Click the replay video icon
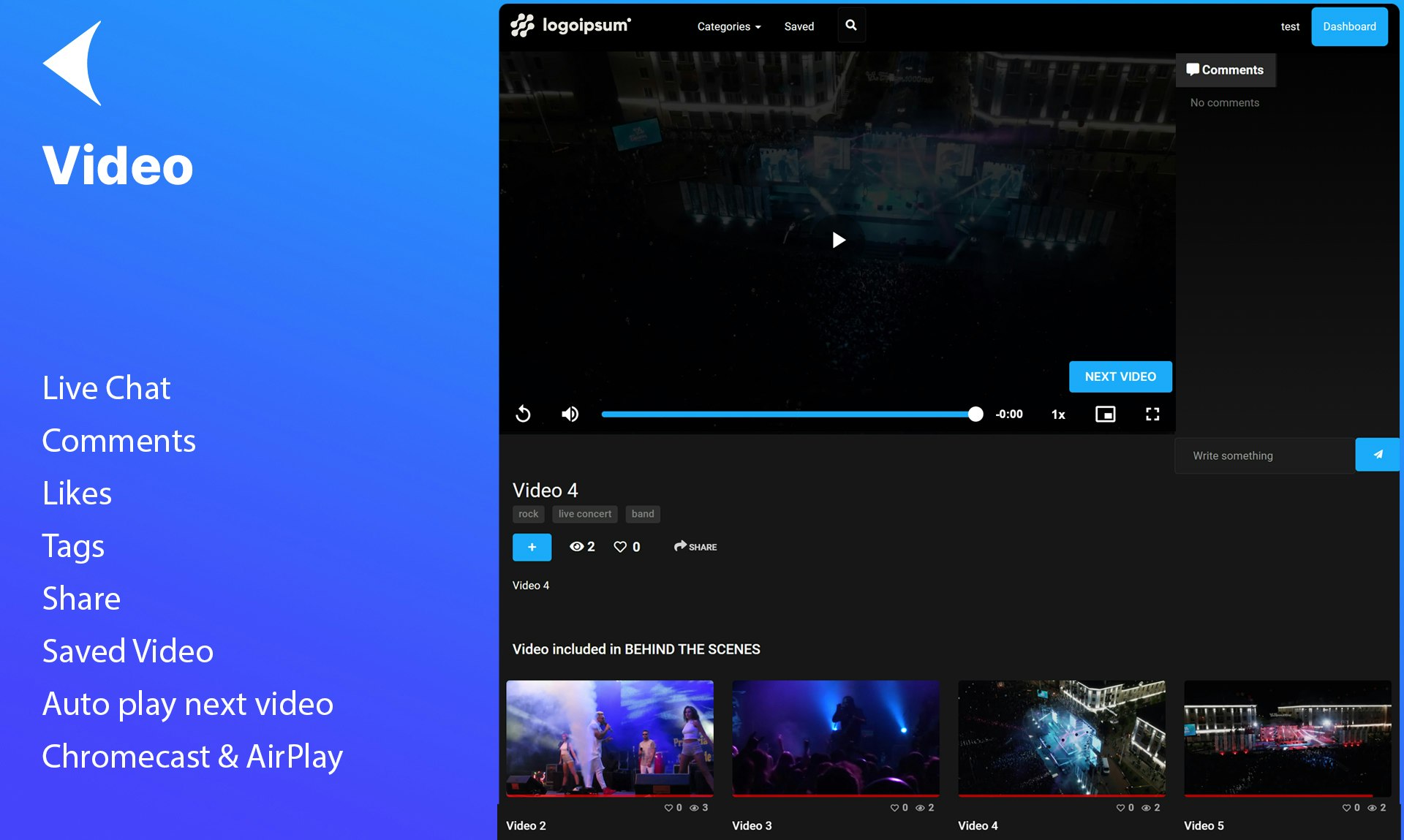The image size is (1404, 840). (523, 415)
